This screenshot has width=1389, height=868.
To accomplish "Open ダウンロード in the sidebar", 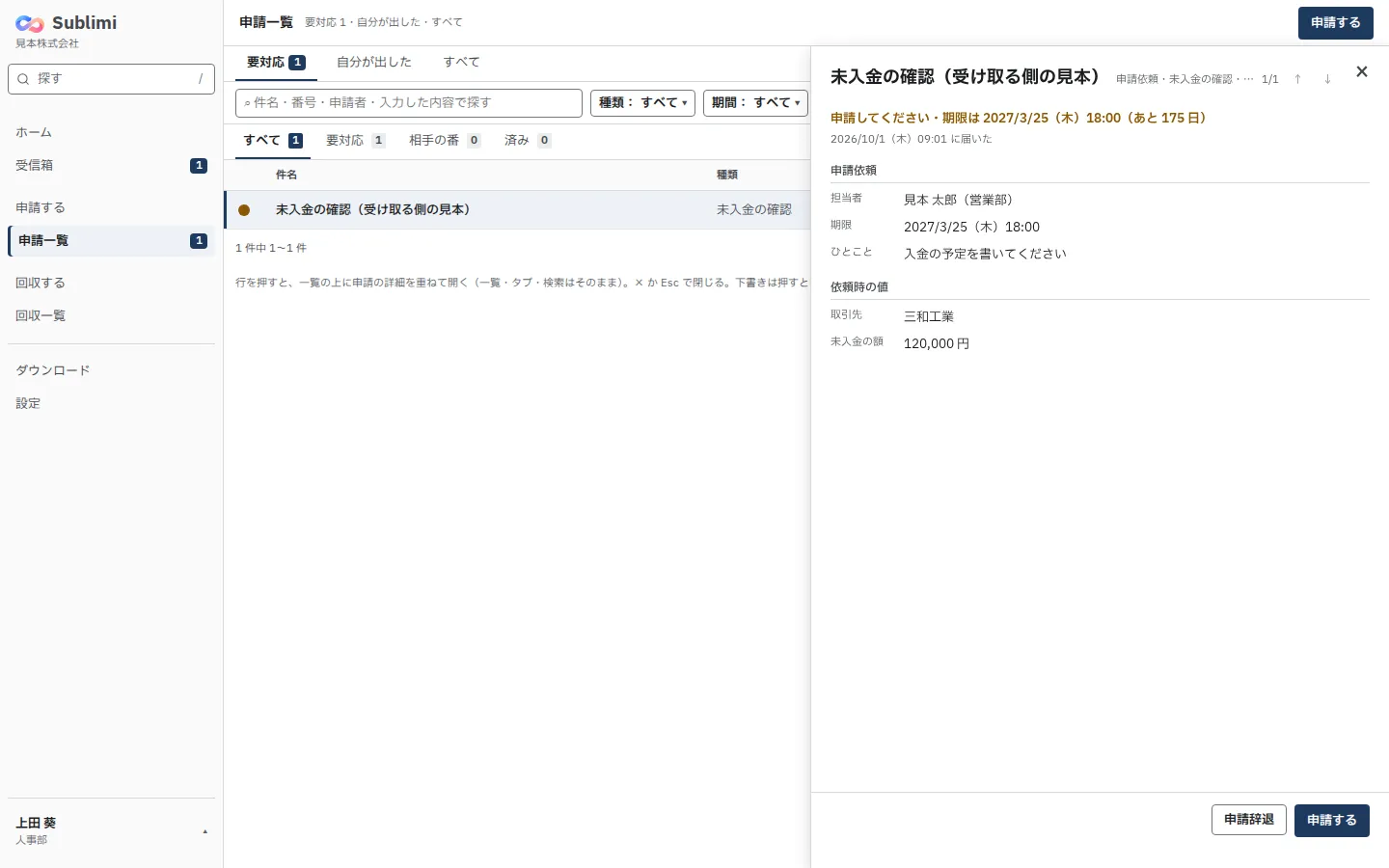I will pyautogui.click(x=111, y=370).
